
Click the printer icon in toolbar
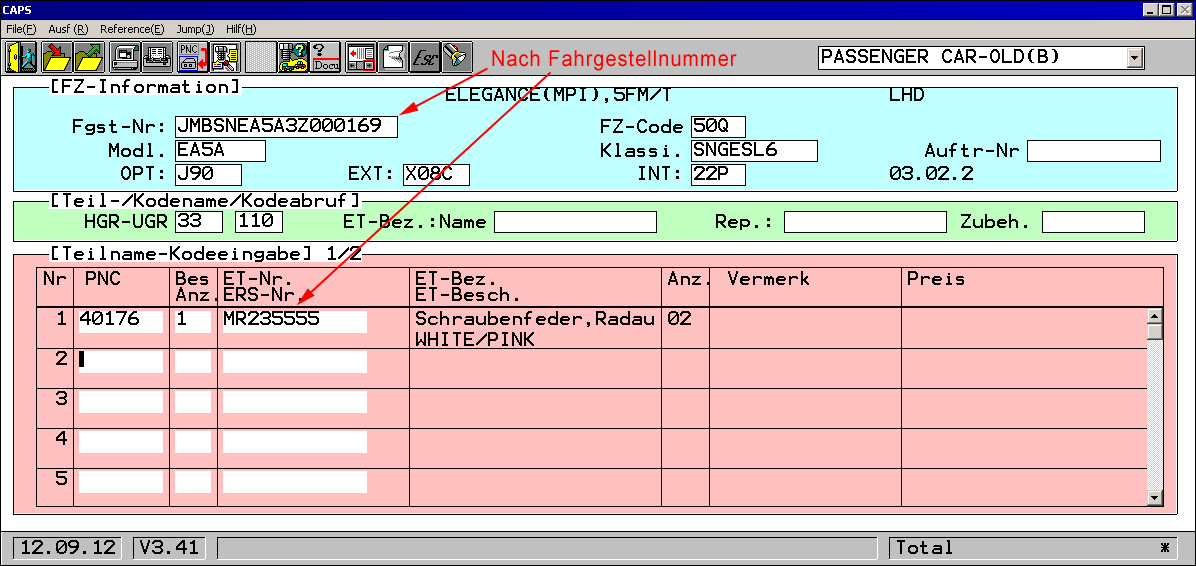pyautogui.click(x=157, y=57)
